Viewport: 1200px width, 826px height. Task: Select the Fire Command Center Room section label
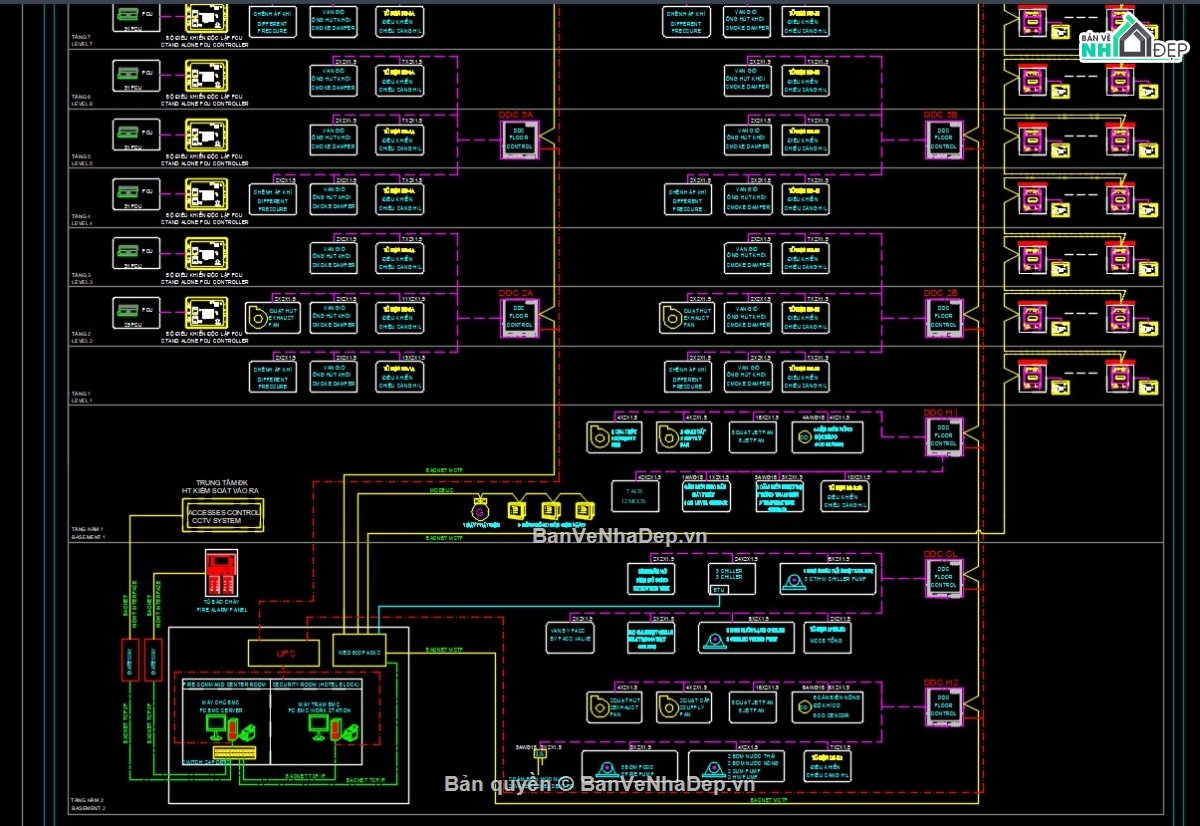click(x=224, y=684)
